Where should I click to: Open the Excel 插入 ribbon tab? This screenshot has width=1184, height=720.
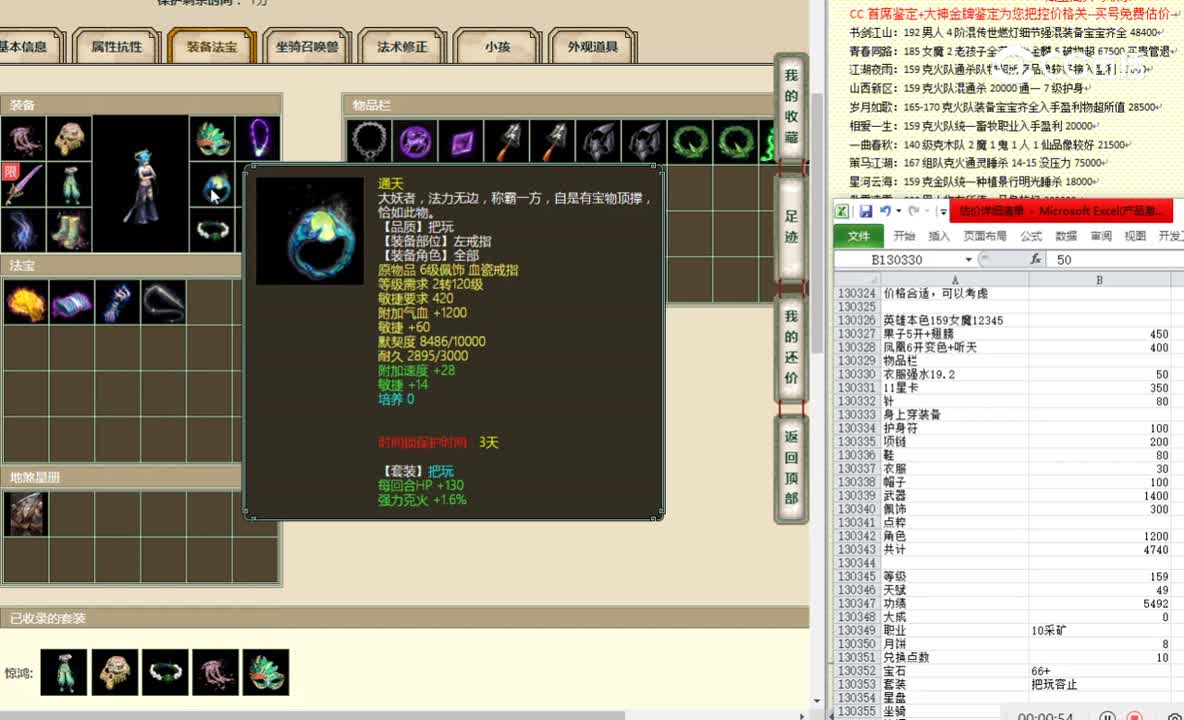click(939, 236)
